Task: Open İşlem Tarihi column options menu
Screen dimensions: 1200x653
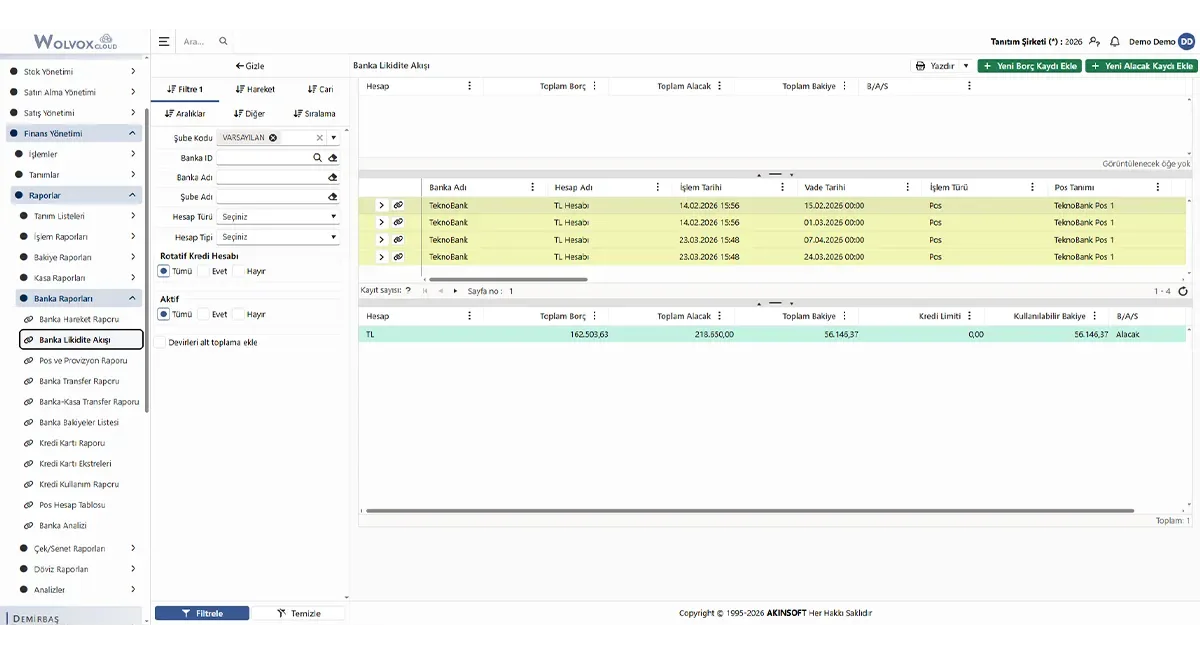Action: 782,187
